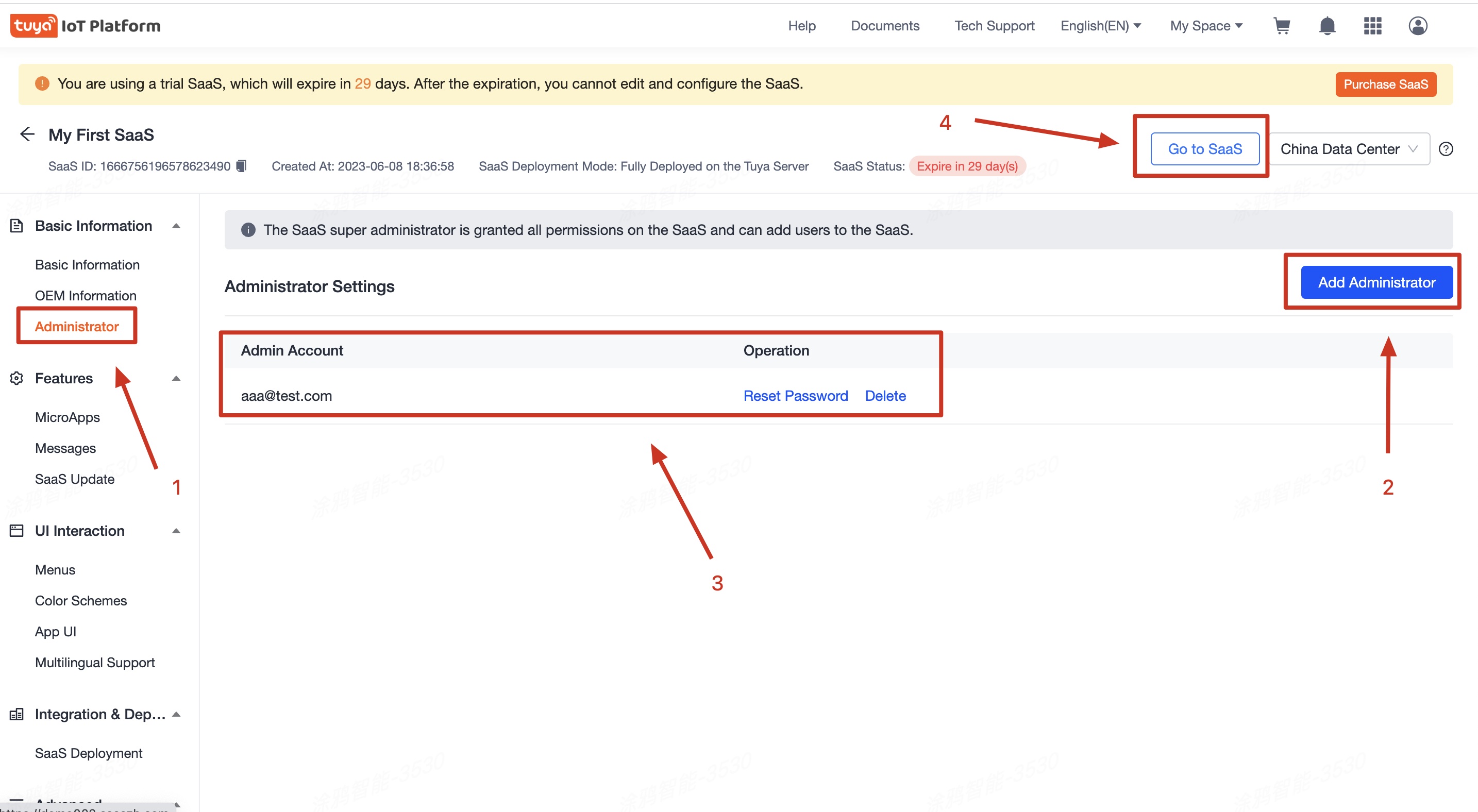Open SaaS Update in sidebar

click(75, 479)
